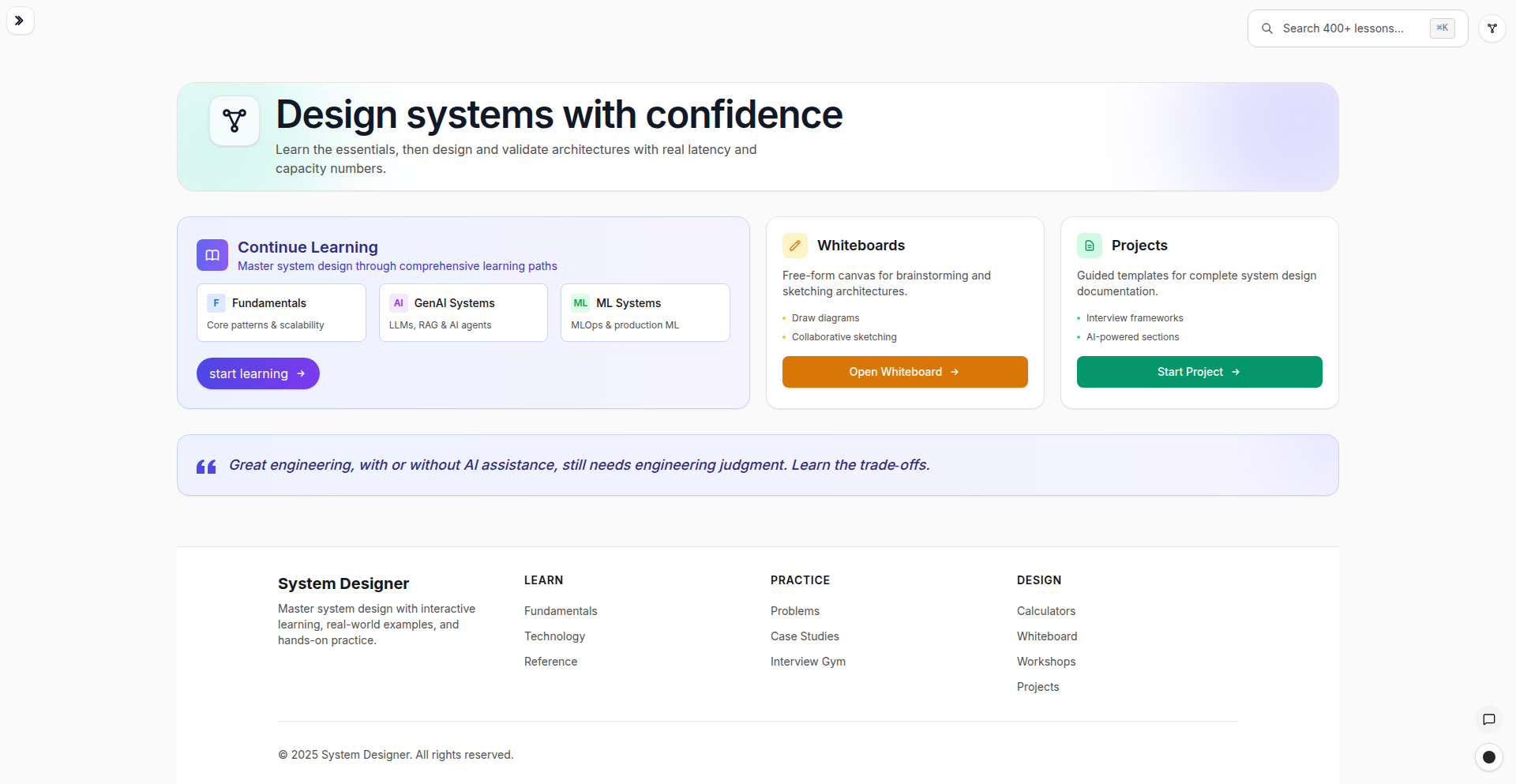Open the chat feedback bubble icon
Viewport: 1516px width, 784px height.
point(1488,719)
